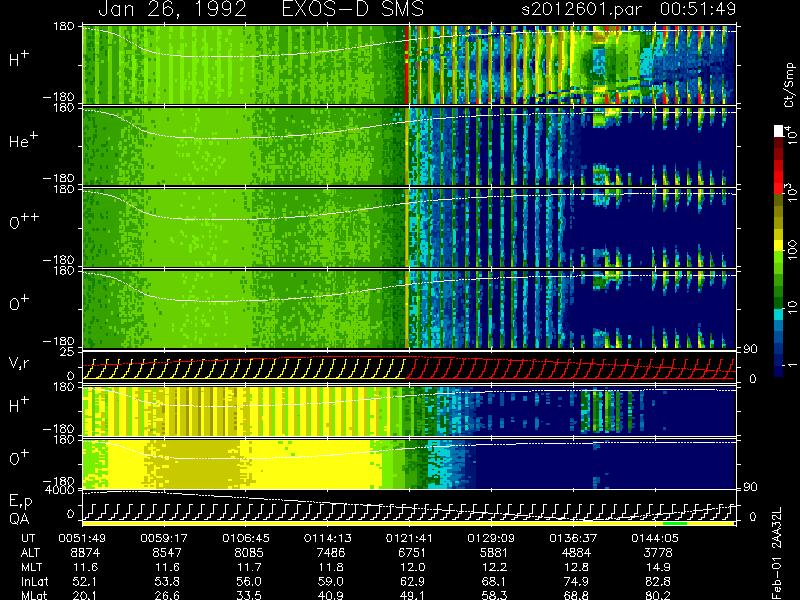Screen dimensions: 800x600
Task: Select the 'O++' panel label
Action: (x=23, y=221)
